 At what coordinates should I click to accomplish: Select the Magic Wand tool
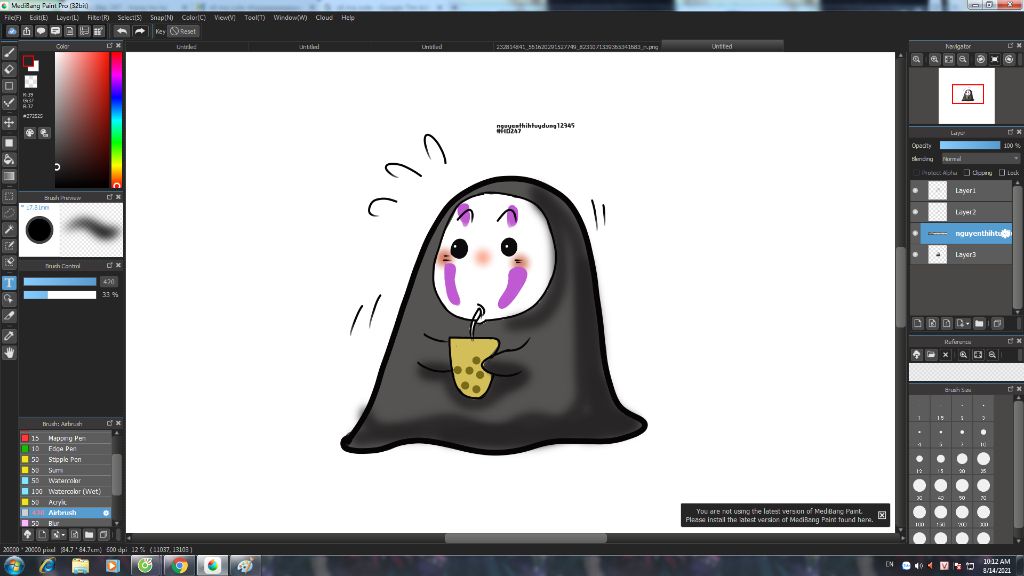coord(9,229)
